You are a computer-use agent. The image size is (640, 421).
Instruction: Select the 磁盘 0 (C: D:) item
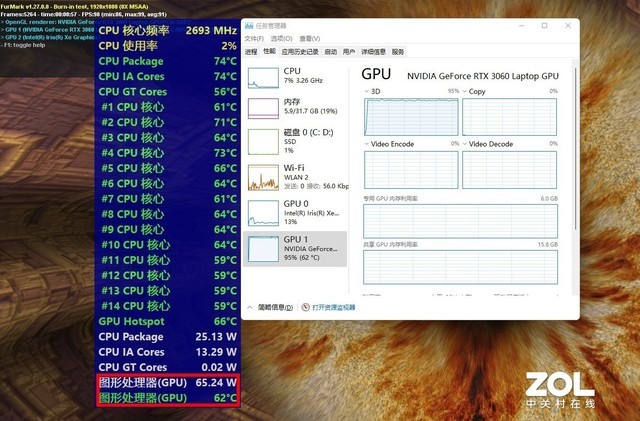[x=296, y=141]
